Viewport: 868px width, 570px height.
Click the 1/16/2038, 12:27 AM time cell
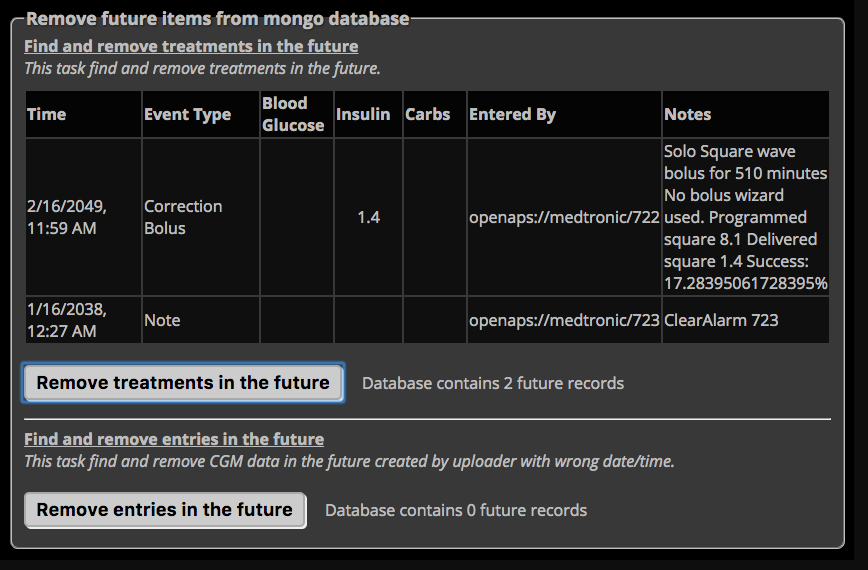84,320
